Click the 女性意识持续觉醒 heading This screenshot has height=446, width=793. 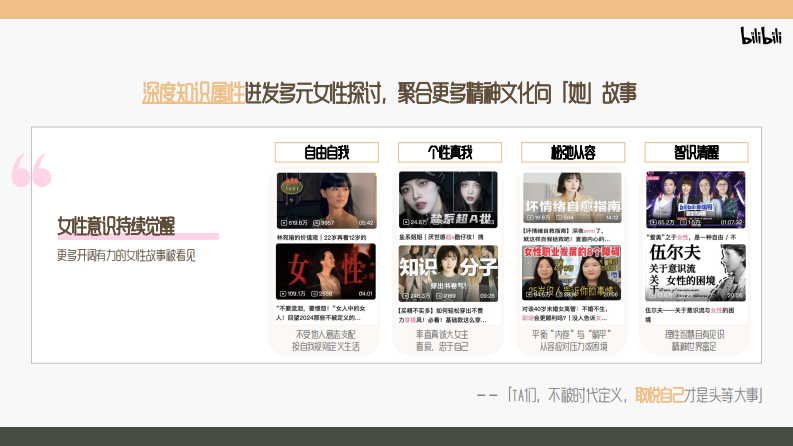point(119,227)
